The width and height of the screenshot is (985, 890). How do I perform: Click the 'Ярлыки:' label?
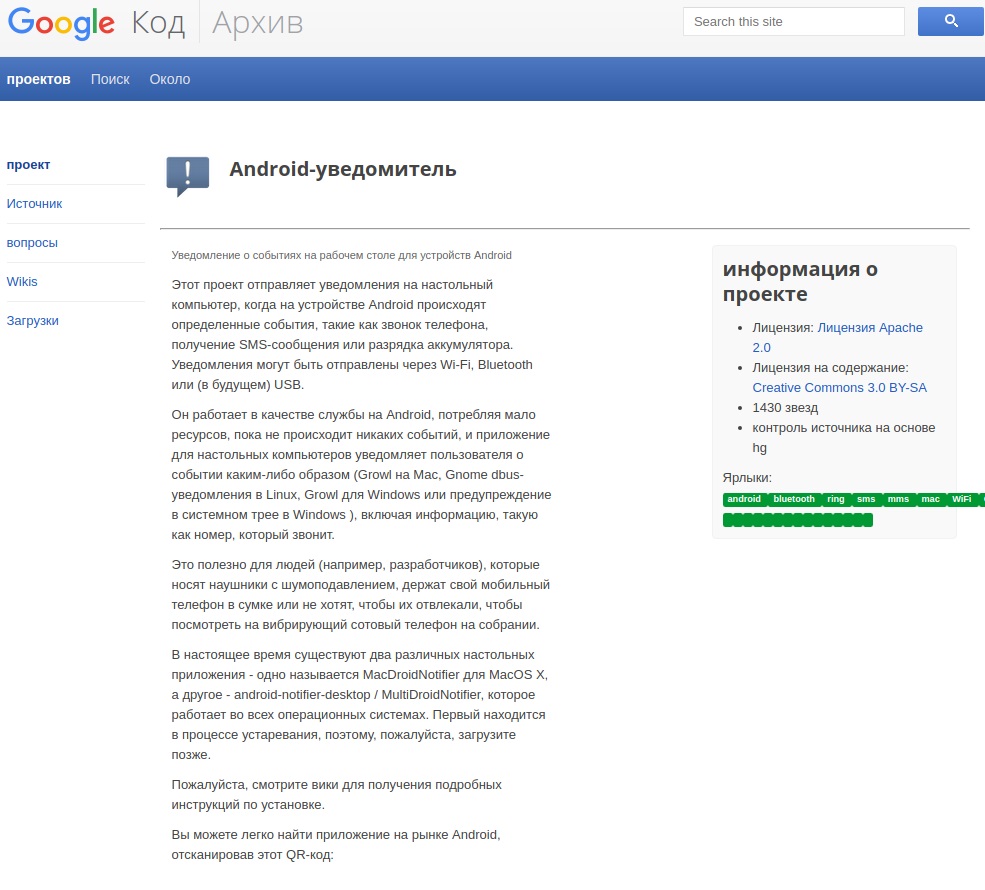click(747, 478)
